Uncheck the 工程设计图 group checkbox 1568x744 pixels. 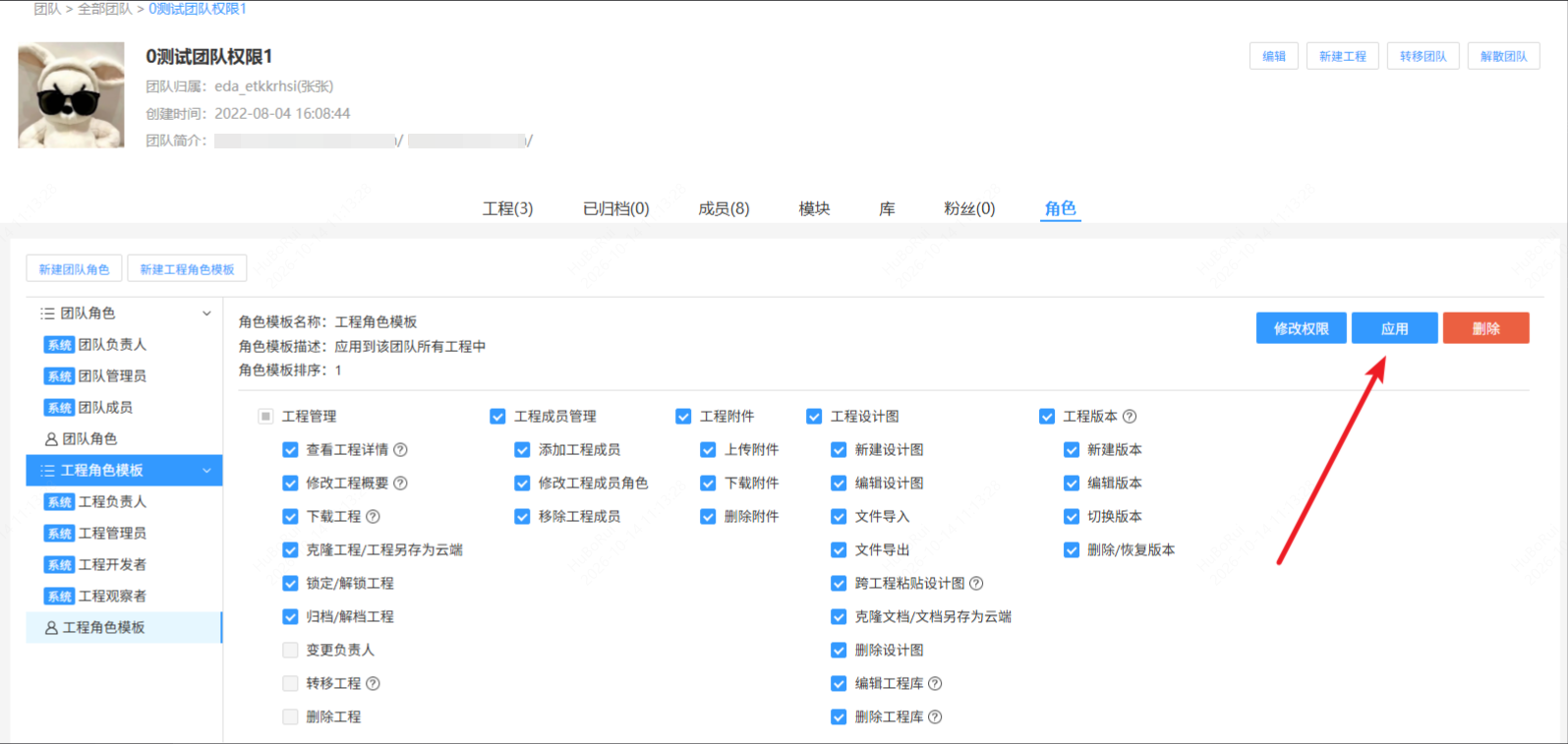coord(814,417)
